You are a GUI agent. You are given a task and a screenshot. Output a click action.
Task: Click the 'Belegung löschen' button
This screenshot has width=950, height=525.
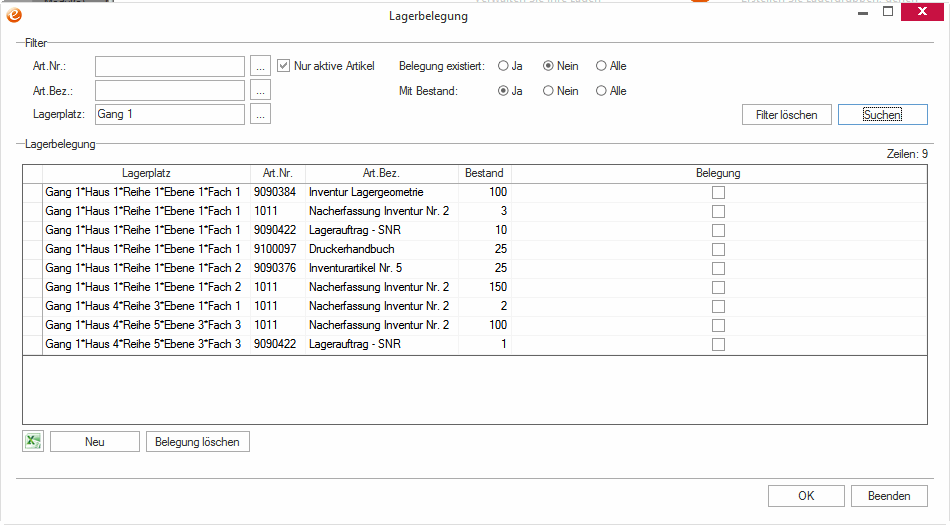tap(198, 441)
